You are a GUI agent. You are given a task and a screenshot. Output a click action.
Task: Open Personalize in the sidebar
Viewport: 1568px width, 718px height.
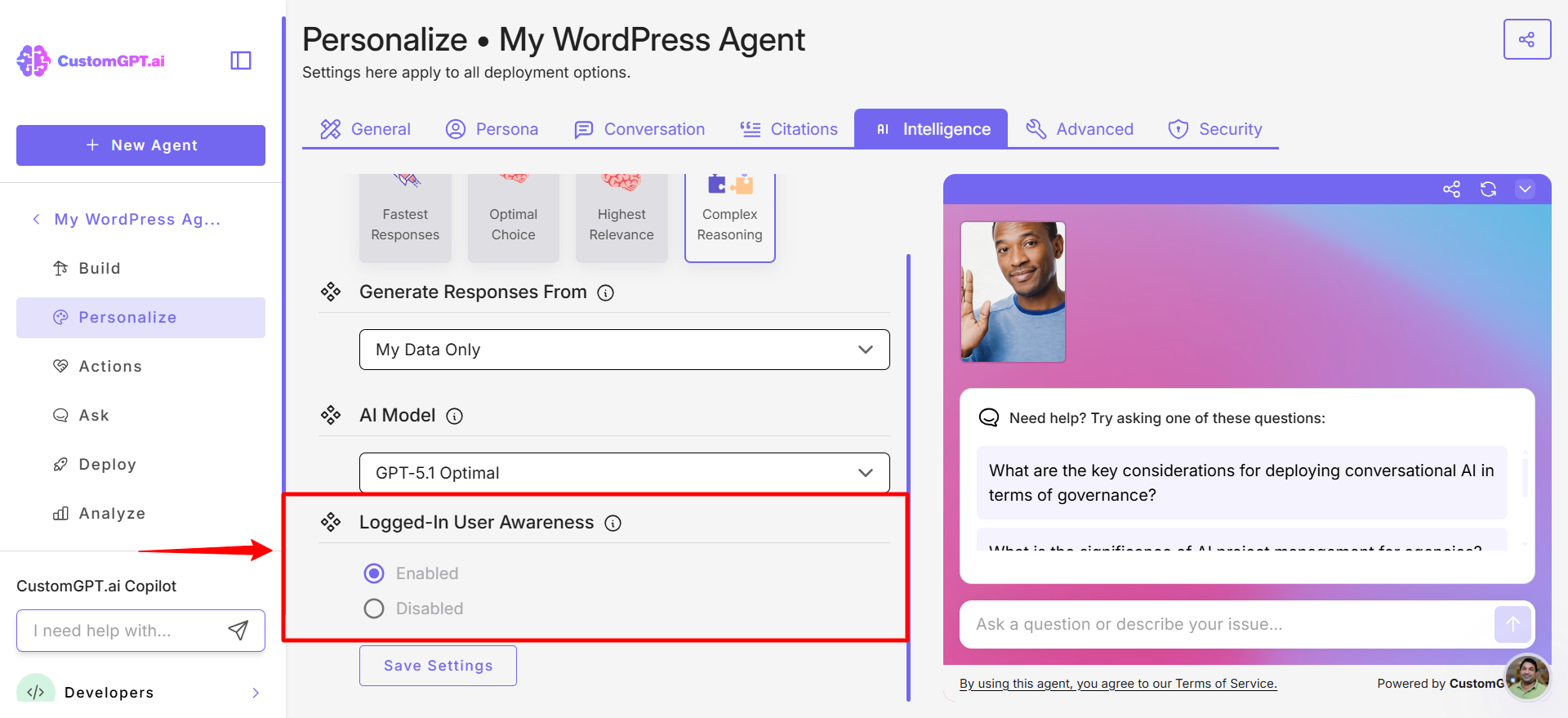point(140,318)
